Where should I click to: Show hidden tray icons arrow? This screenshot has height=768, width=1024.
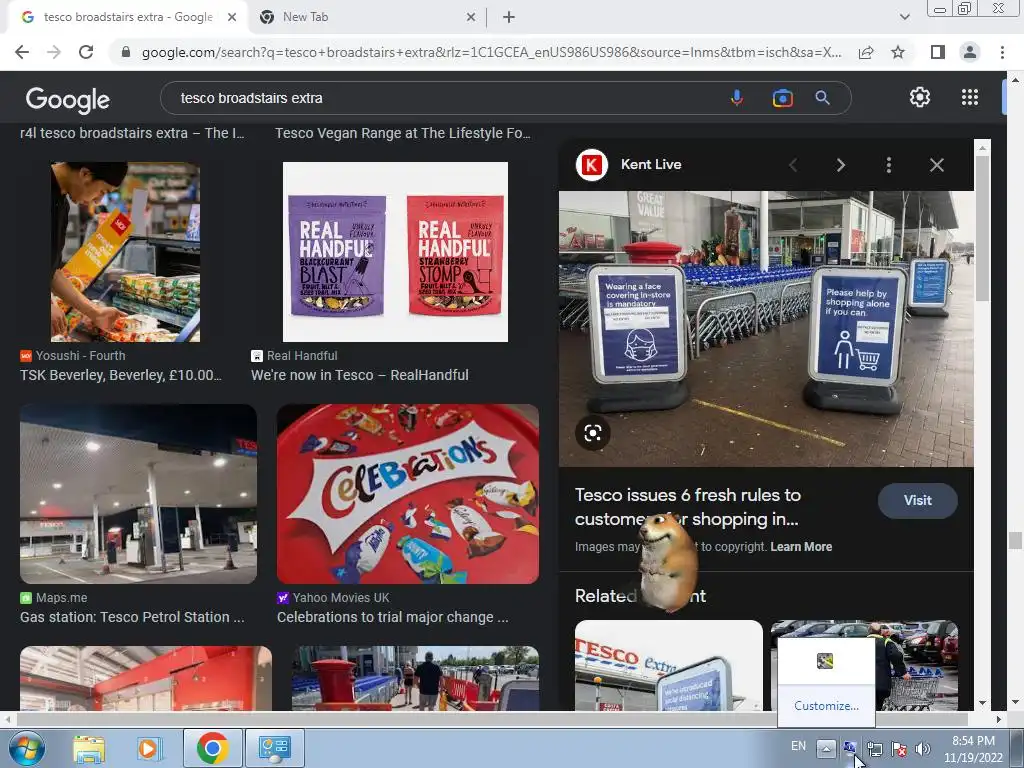click(826, 748)
